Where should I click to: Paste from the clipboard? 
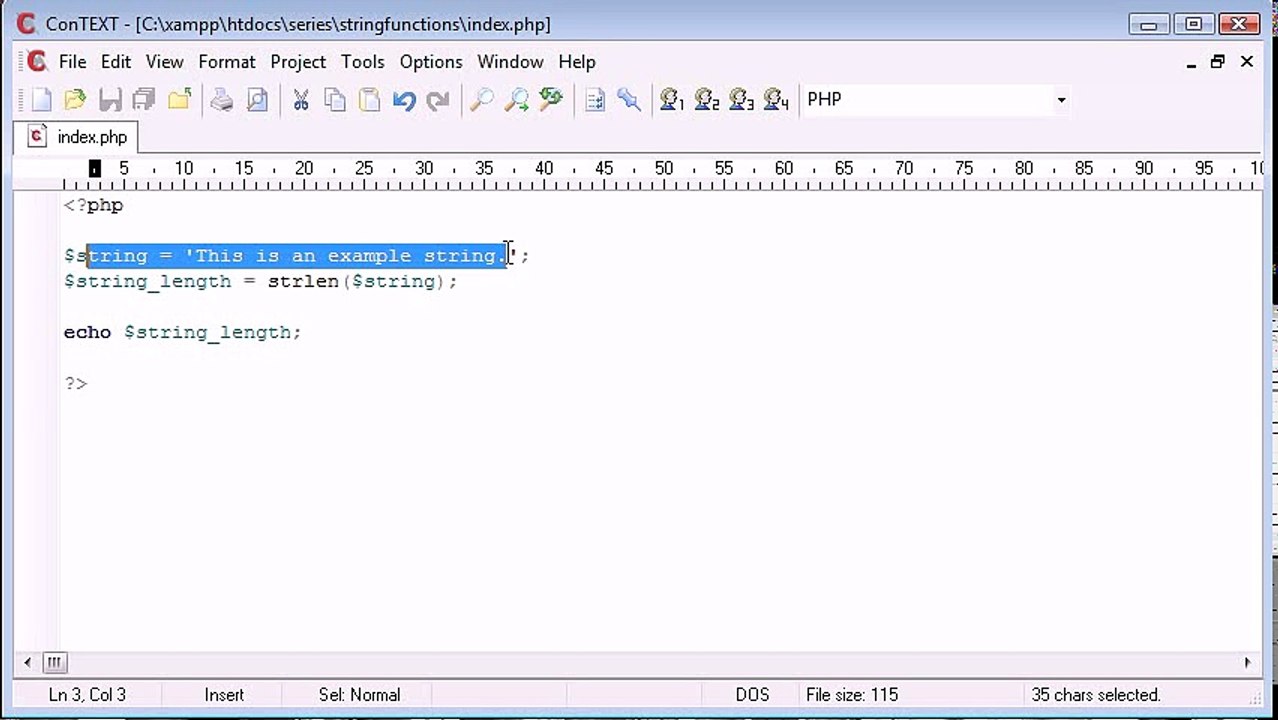(369, 99)
